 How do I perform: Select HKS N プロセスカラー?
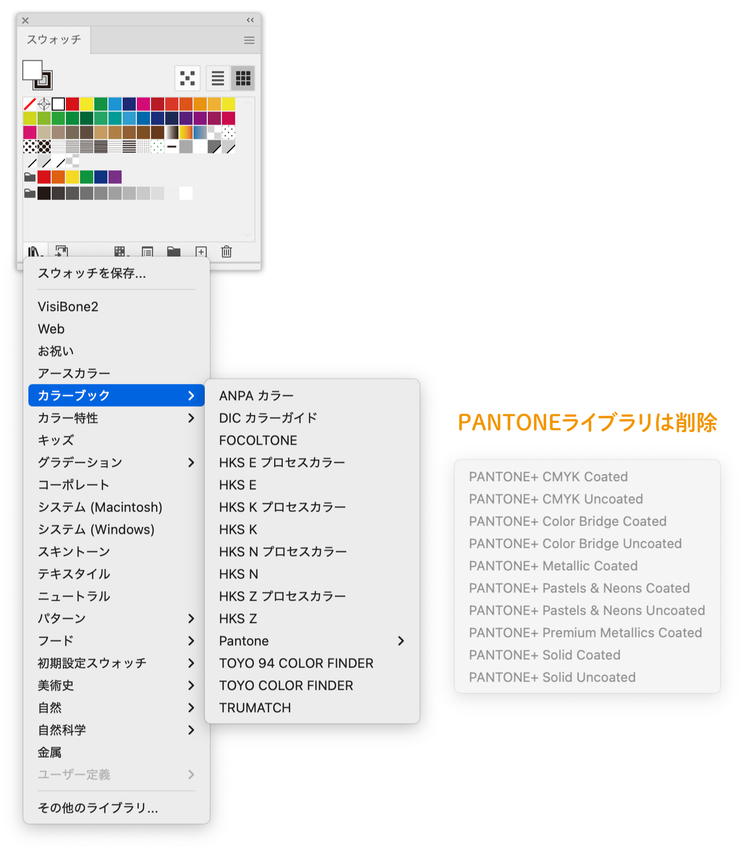(x=312, y=551)
